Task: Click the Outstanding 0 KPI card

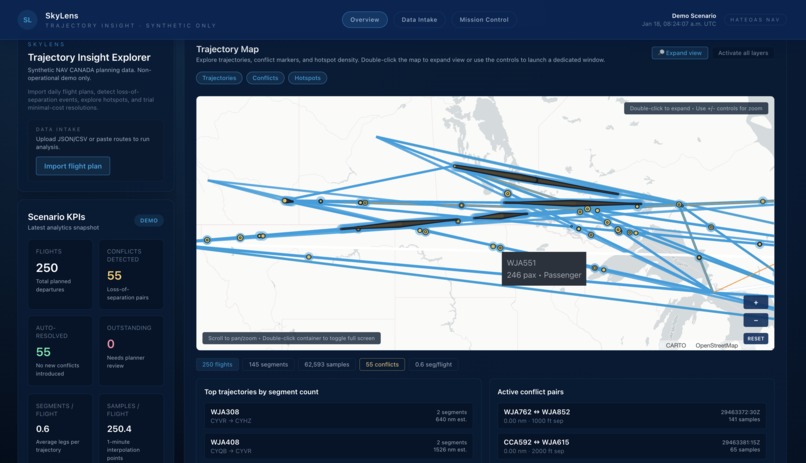Action: pyautogui.click(x=131, y=350)
